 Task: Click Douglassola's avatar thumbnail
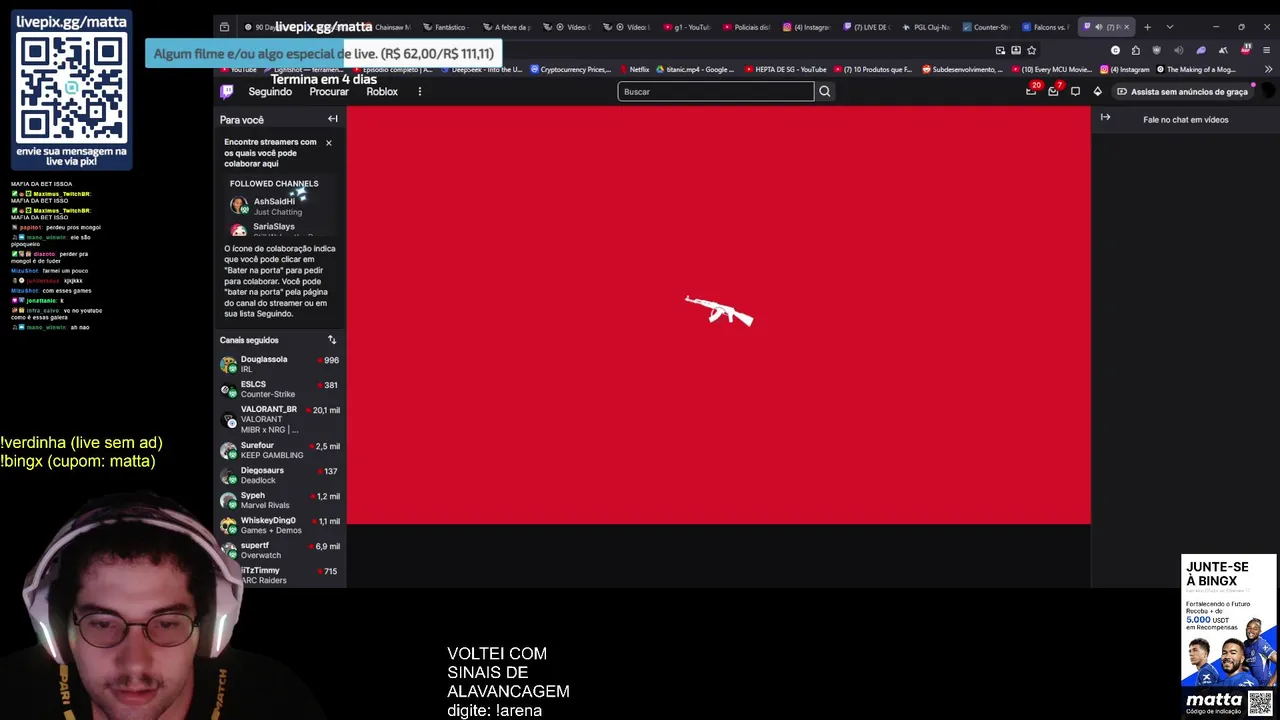[x=229, y=364]
